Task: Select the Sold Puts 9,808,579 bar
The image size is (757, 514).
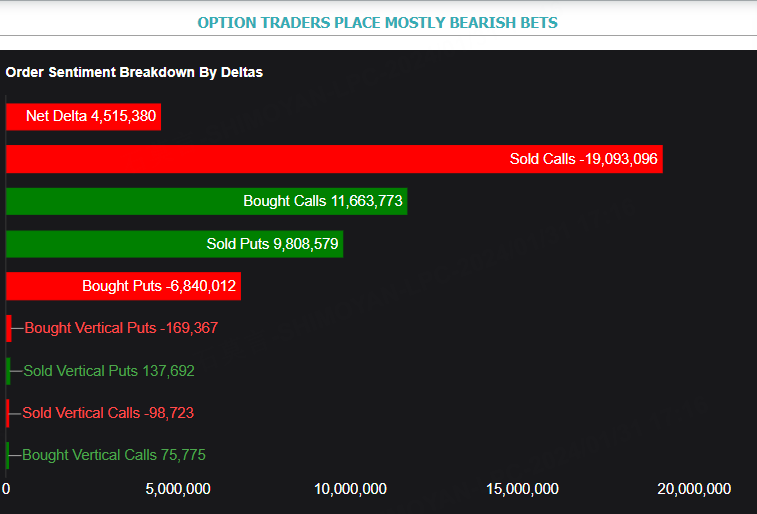Action: tap(175, 244)
